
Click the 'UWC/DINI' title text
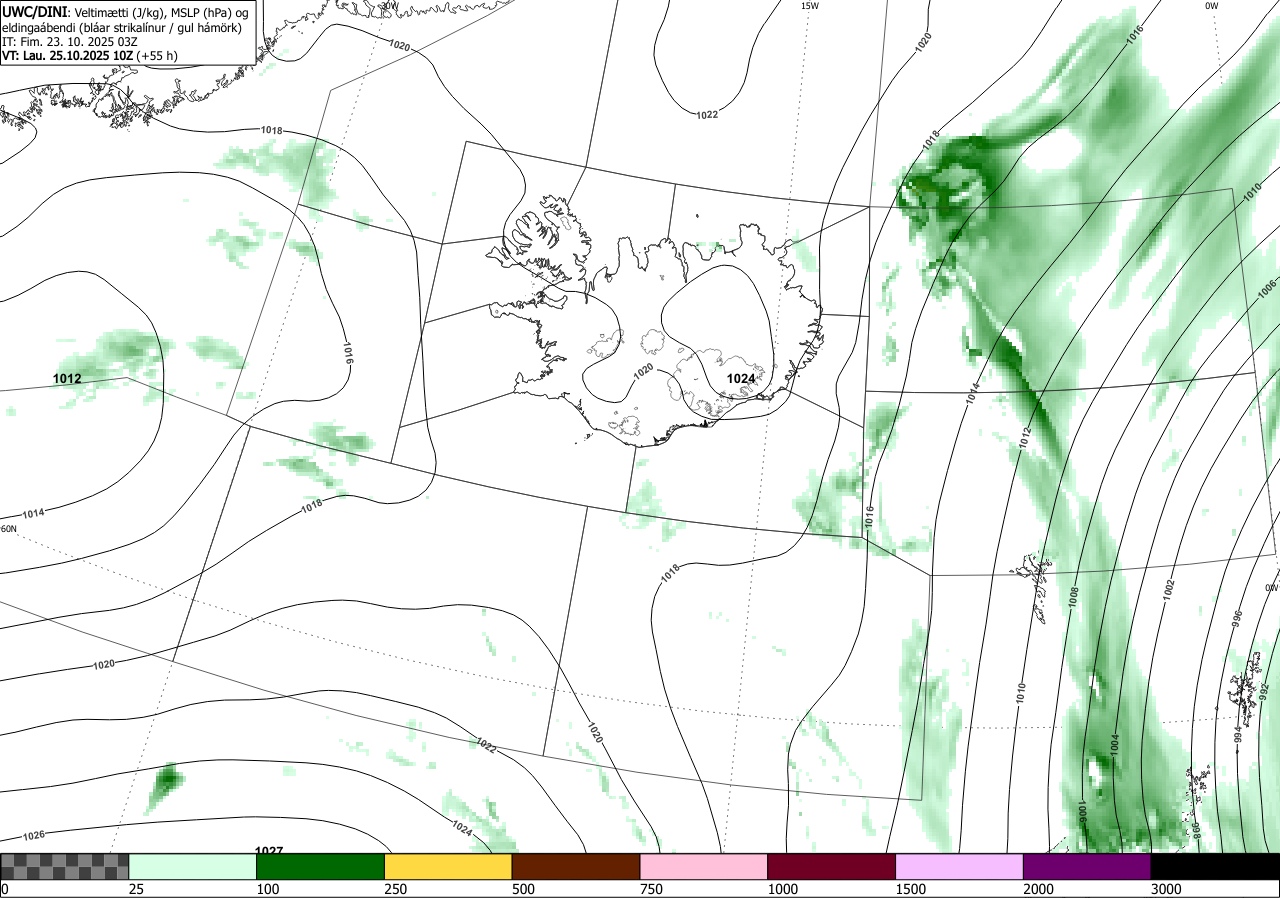click(35, 11)
